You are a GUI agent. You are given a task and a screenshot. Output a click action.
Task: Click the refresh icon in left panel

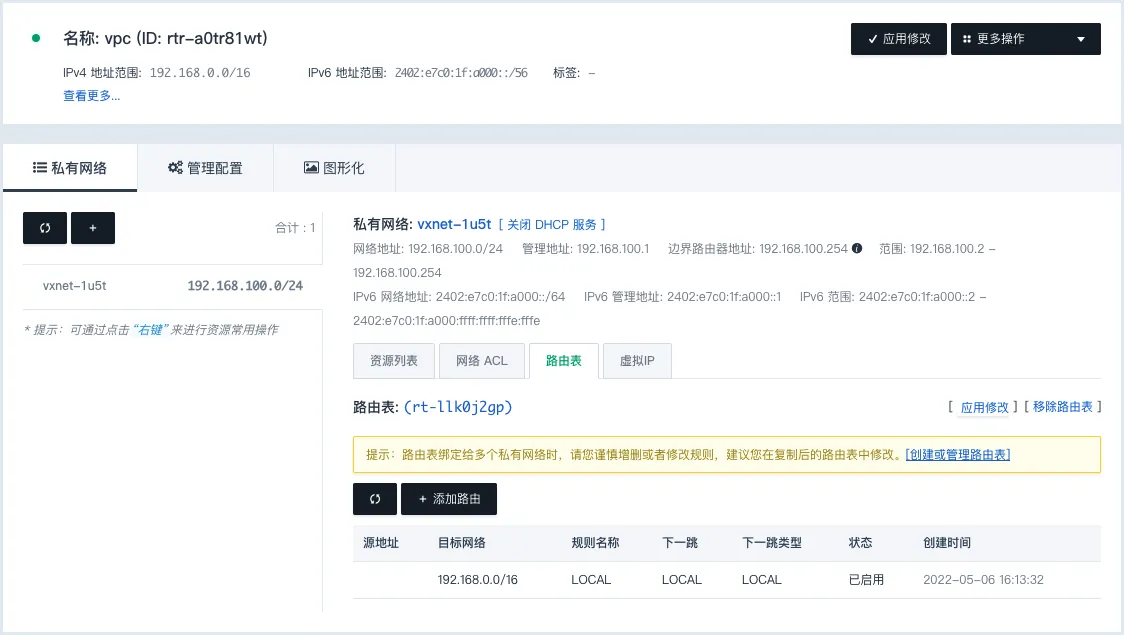[45, 228]
